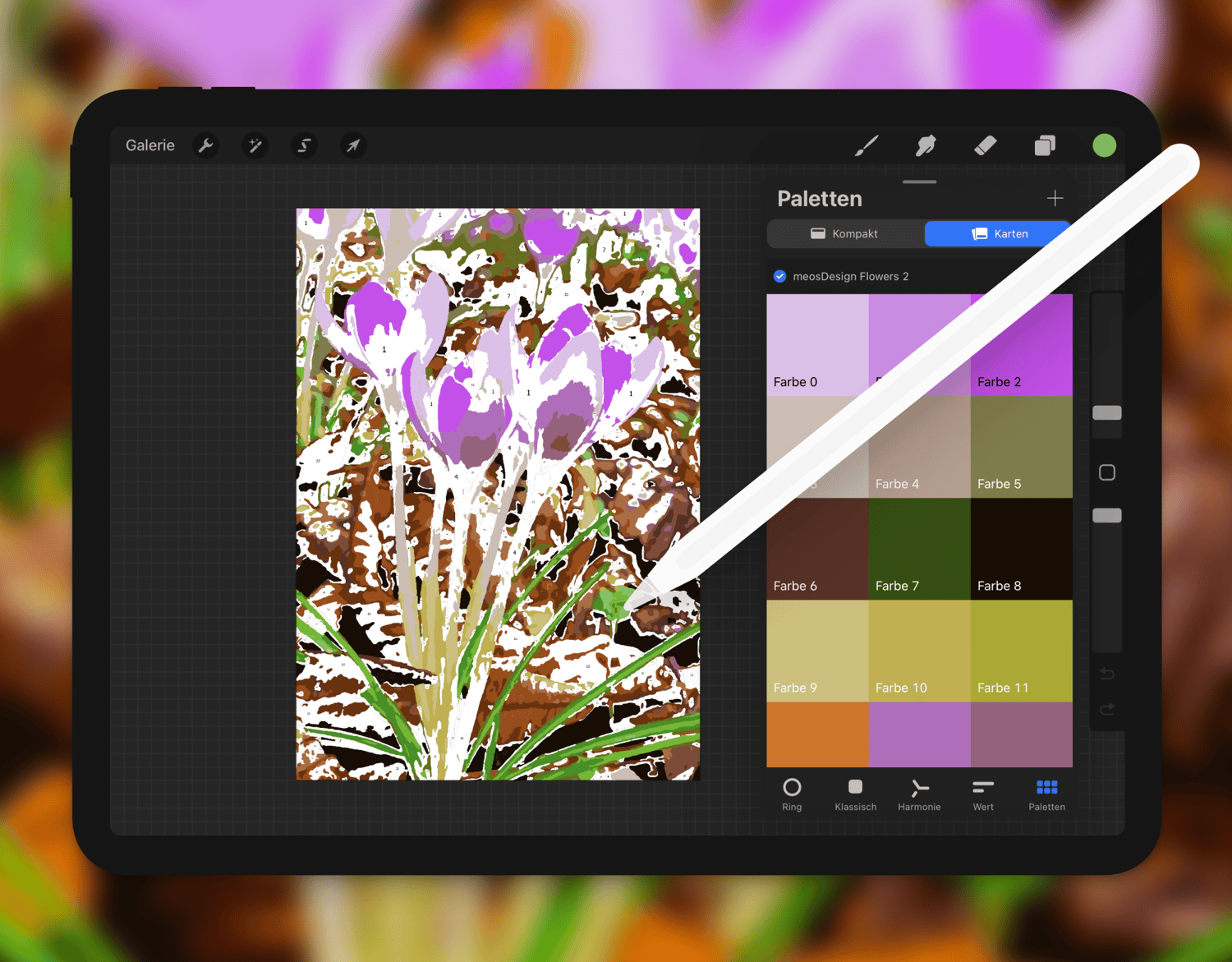Screen dimensions: 1232x962
Task: Tap the square modify button on sidebar
Action: point(1107,472)
